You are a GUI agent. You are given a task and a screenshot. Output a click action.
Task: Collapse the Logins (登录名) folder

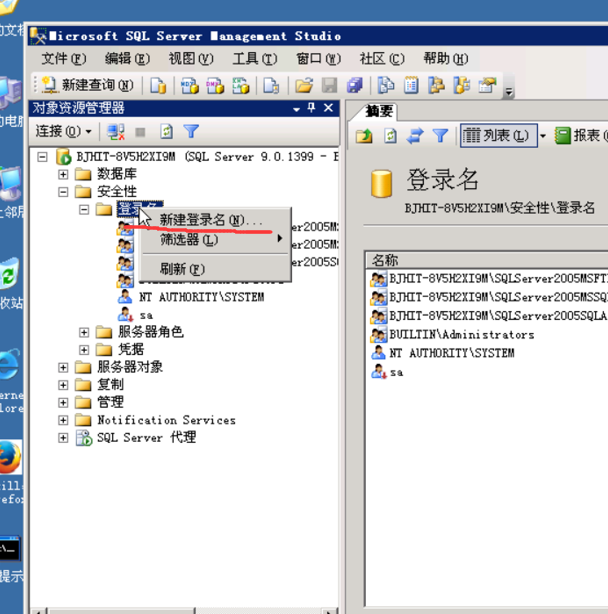84,209
